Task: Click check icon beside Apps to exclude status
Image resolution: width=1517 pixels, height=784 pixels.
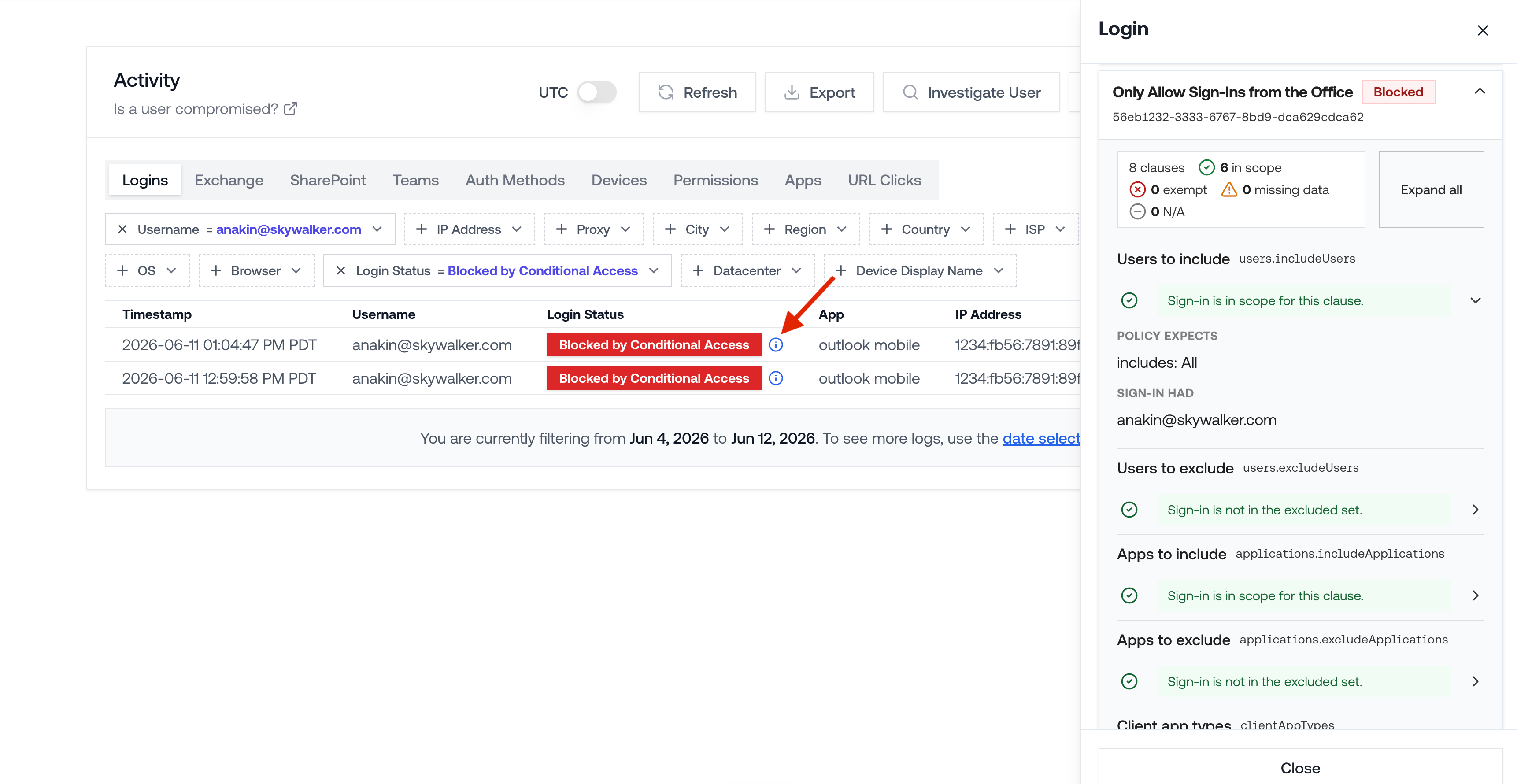Action: 1129,682
